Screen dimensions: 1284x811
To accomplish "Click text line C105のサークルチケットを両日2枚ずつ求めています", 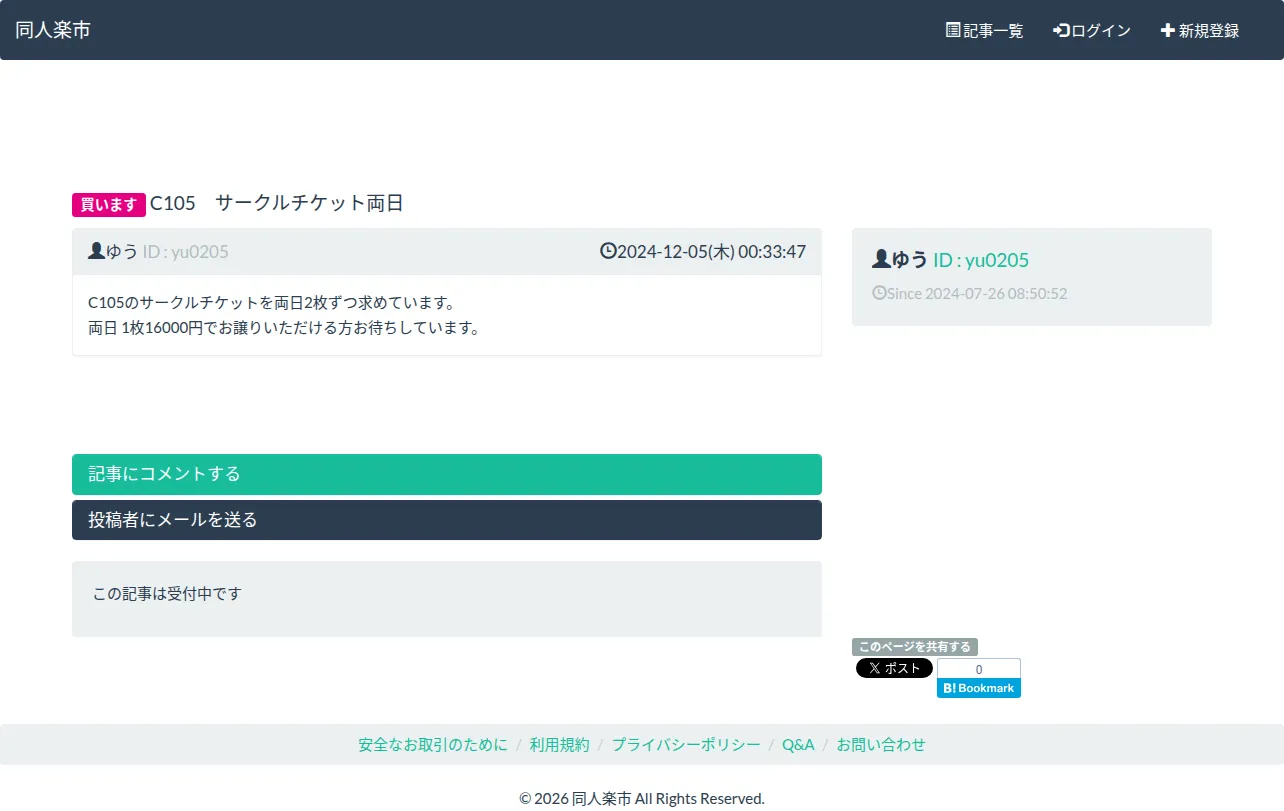I will [272, 302].
